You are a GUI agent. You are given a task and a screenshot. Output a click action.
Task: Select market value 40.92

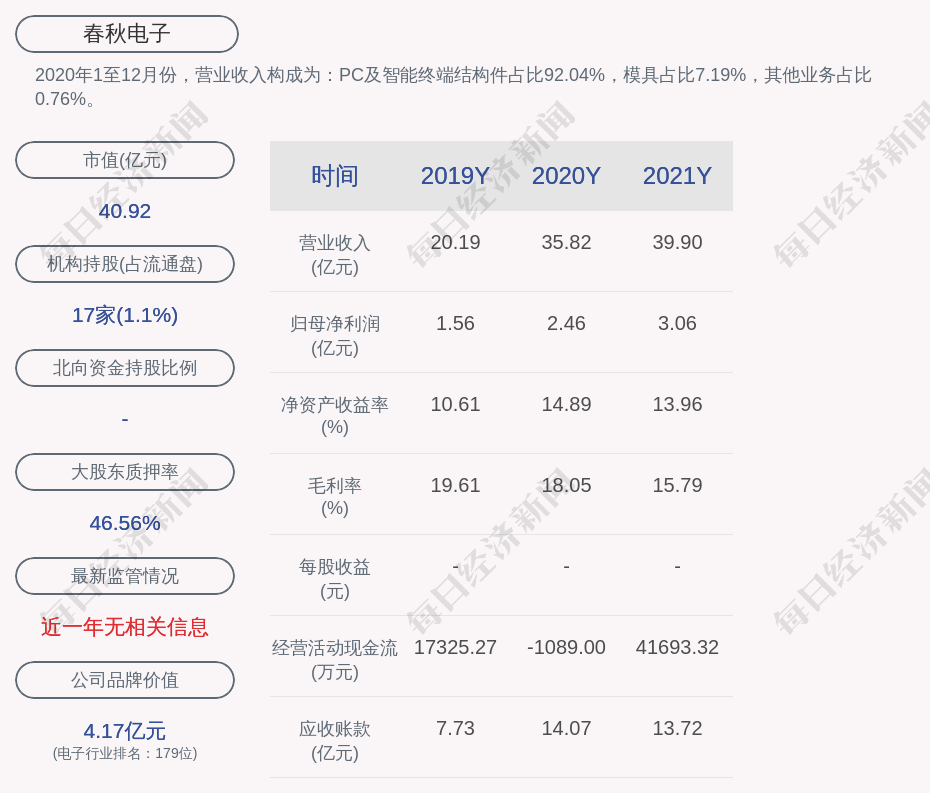[125, 211]
